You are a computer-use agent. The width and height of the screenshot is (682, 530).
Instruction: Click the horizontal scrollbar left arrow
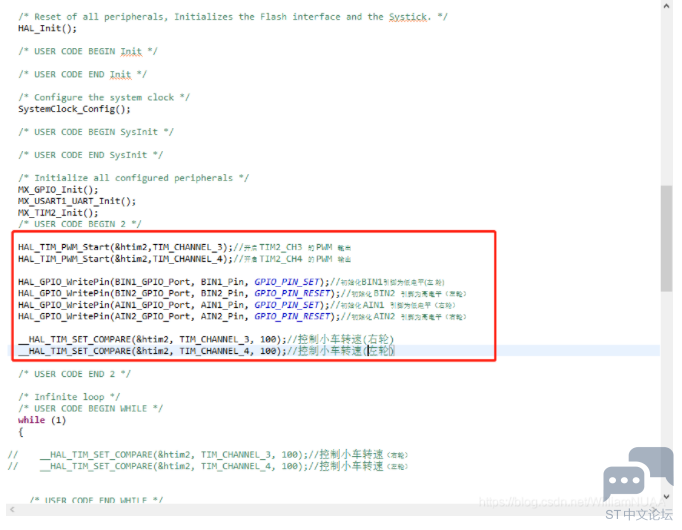(x=12, y=509)
